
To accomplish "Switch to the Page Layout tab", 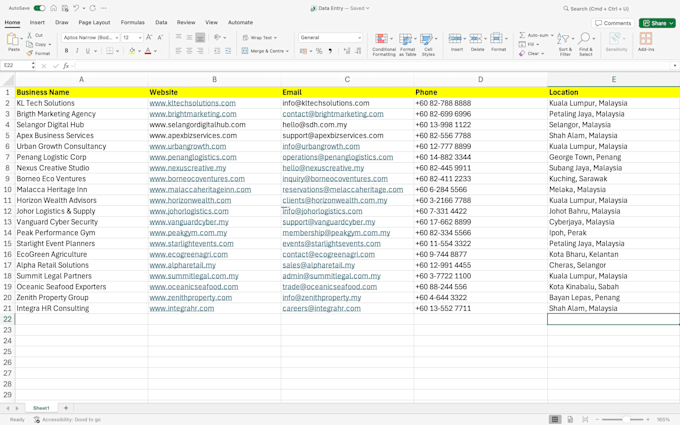I will pos(94,23).
